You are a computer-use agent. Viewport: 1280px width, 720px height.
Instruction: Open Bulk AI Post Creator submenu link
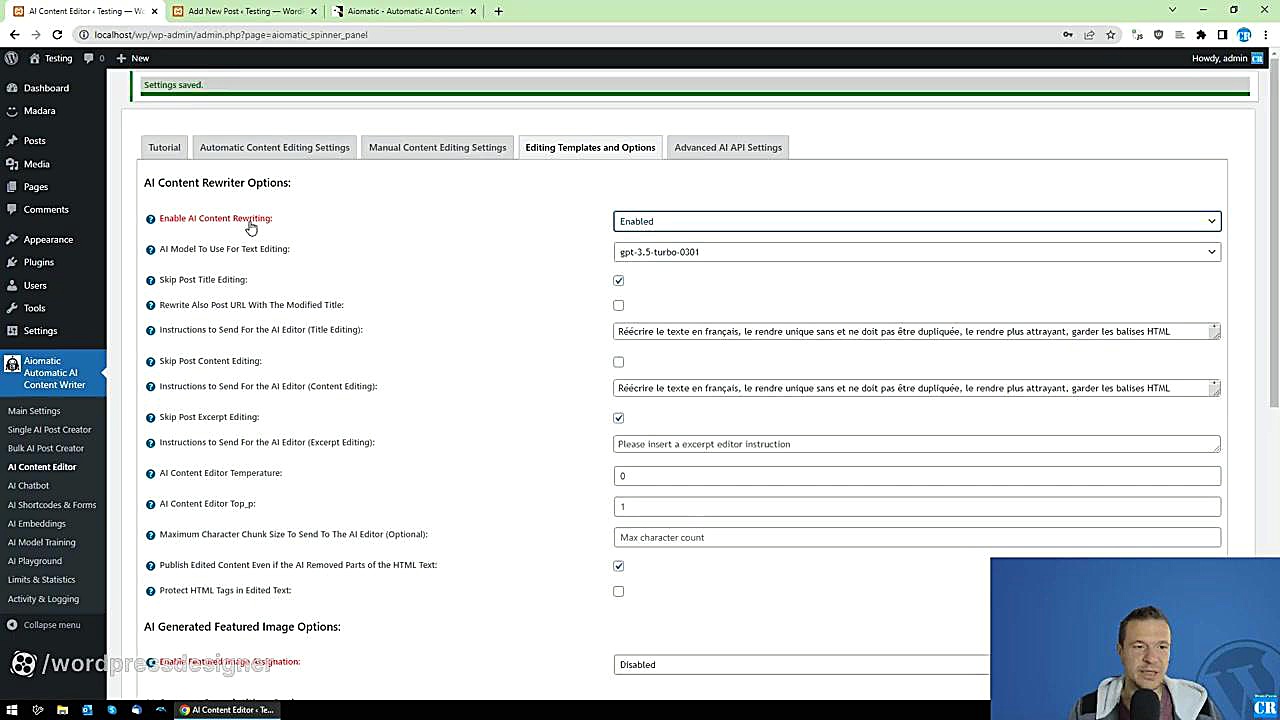pos(46,448)
